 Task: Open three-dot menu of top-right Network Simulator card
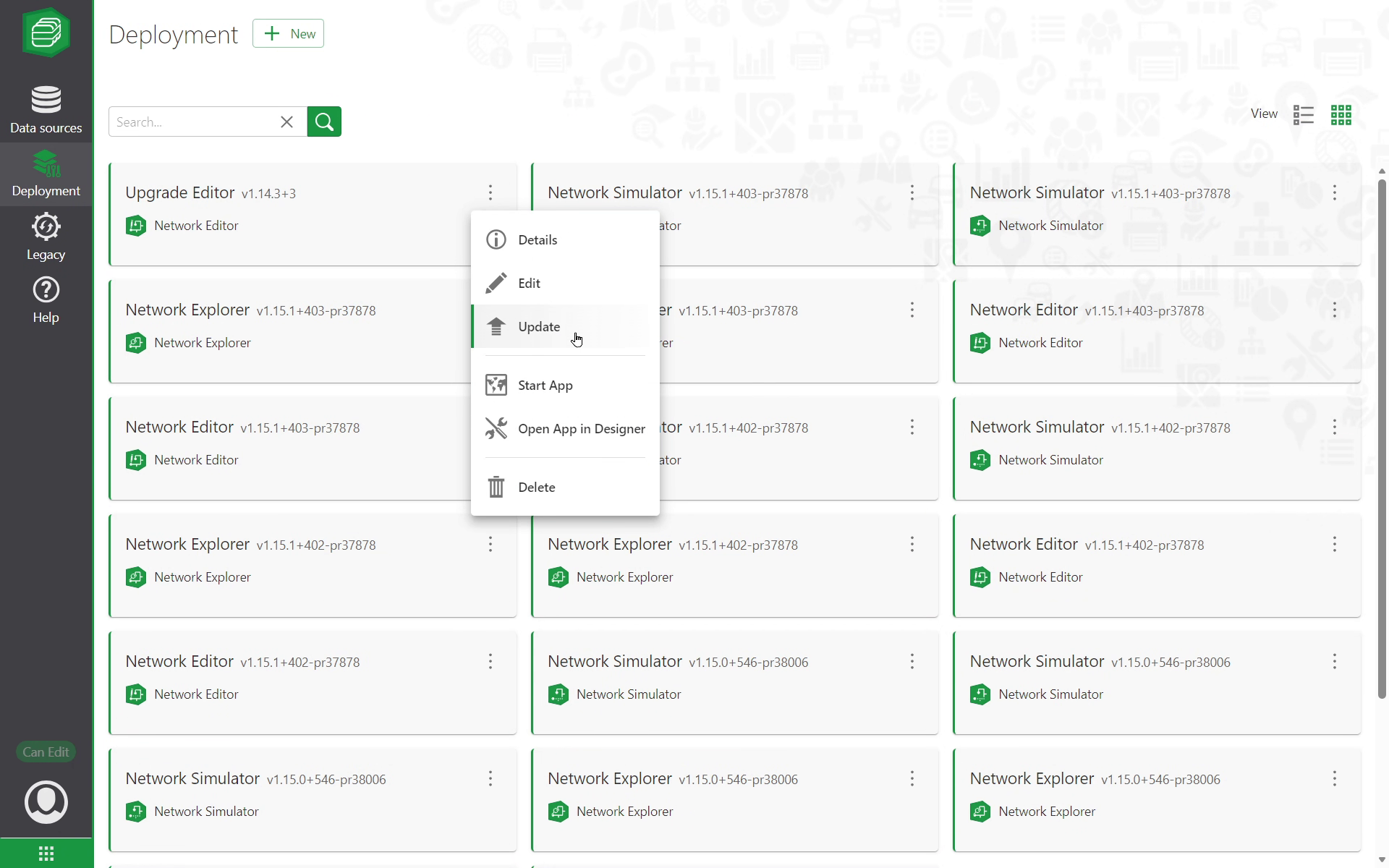pos(1334,192)
